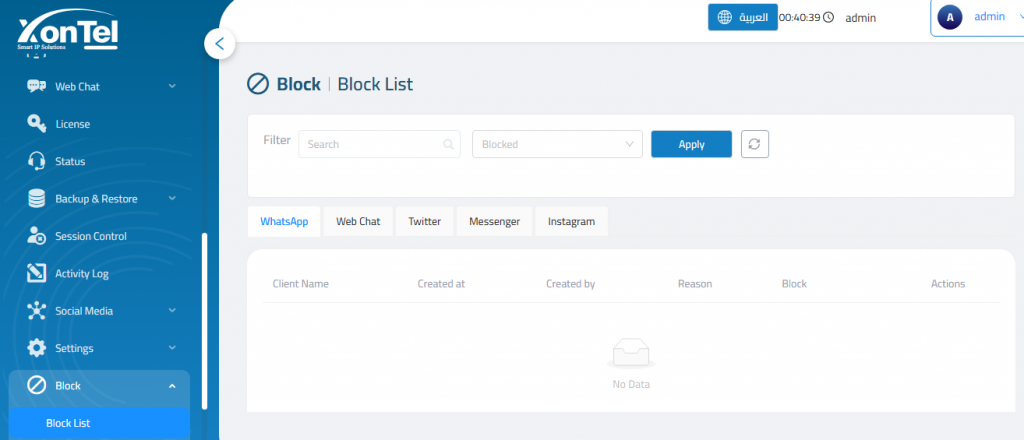The image size is (1024, 440).
Task: Expand the Web Chat menu chevron
Action: coord(172,86)
